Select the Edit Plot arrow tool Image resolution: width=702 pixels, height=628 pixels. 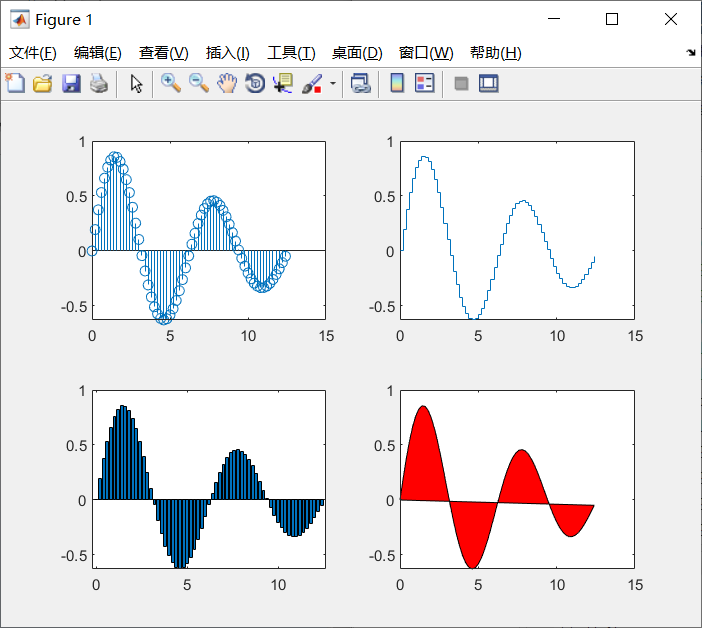tap(136, 84)
